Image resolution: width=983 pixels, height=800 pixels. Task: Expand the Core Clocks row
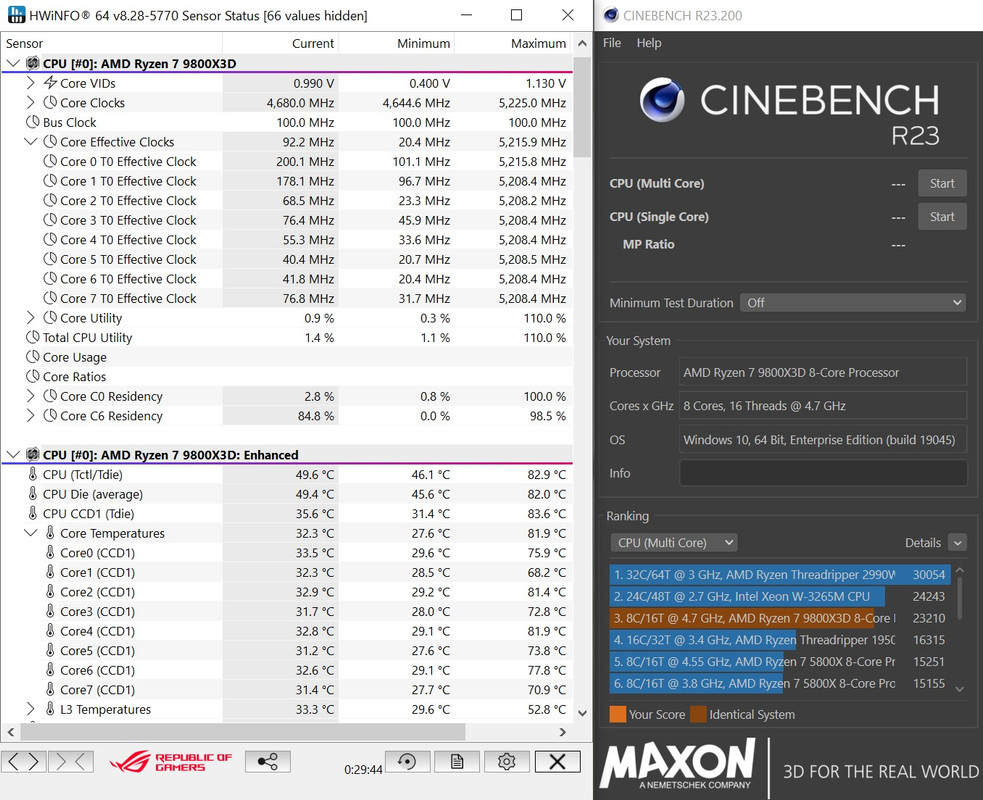pos(30,102)
